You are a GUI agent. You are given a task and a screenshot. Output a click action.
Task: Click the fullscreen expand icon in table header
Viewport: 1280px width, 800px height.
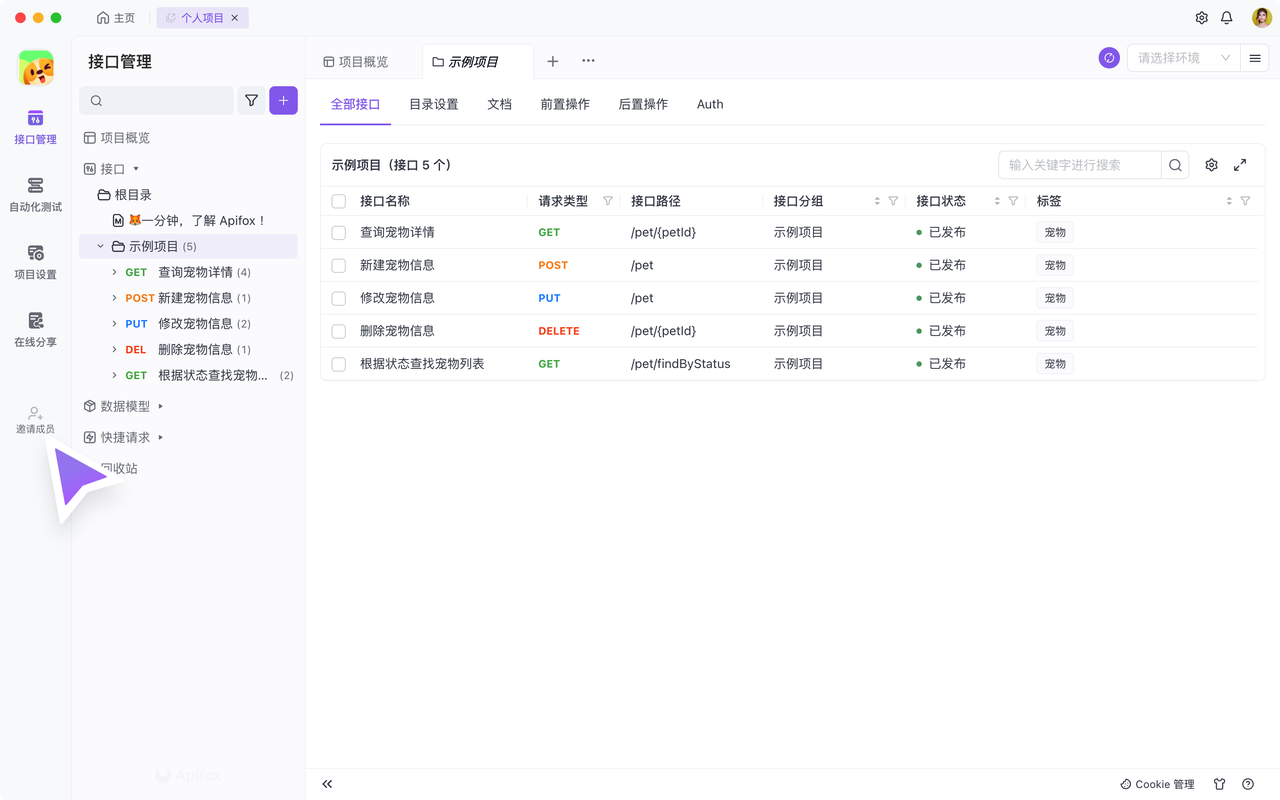pyautogui.click(x=1240, y=165)
